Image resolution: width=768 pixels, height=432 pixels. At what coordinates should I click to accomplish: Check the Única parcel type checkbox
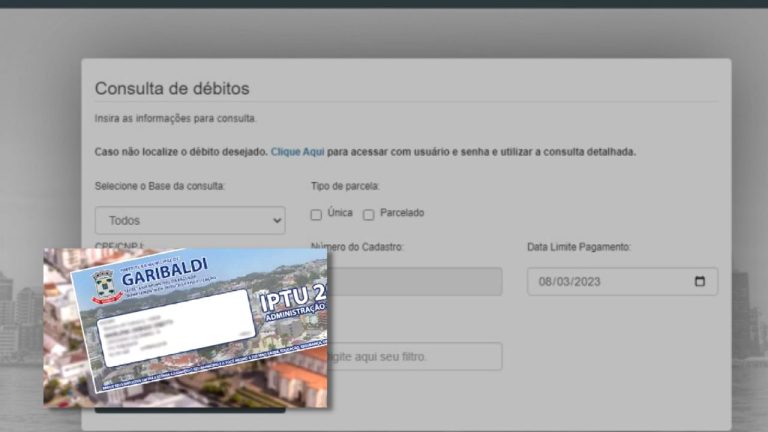point(316,215)
